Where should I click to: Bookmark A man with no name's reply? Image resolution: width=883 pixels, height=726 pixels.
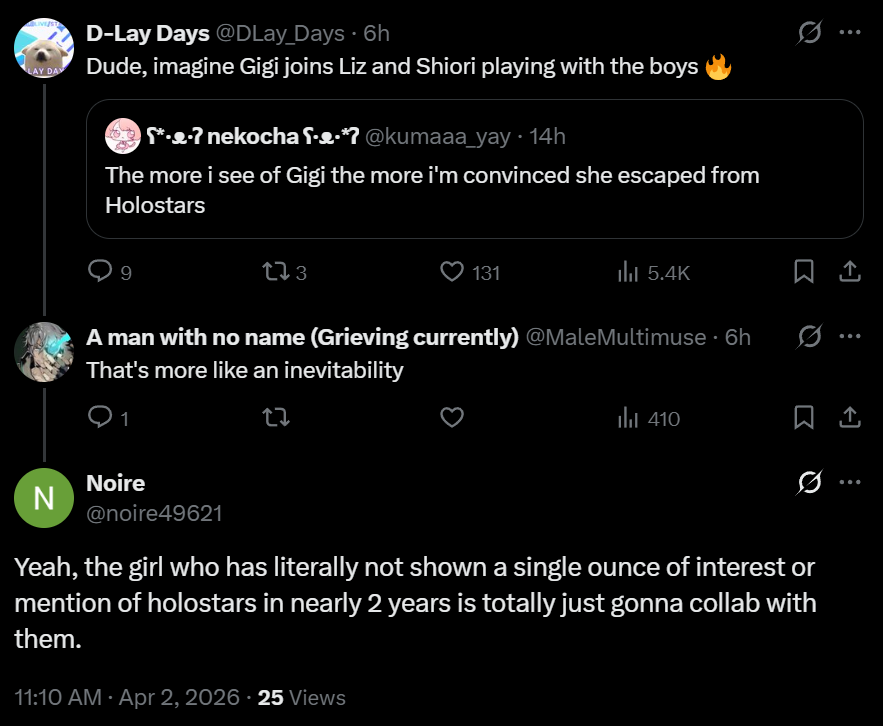tap(804, 418)
